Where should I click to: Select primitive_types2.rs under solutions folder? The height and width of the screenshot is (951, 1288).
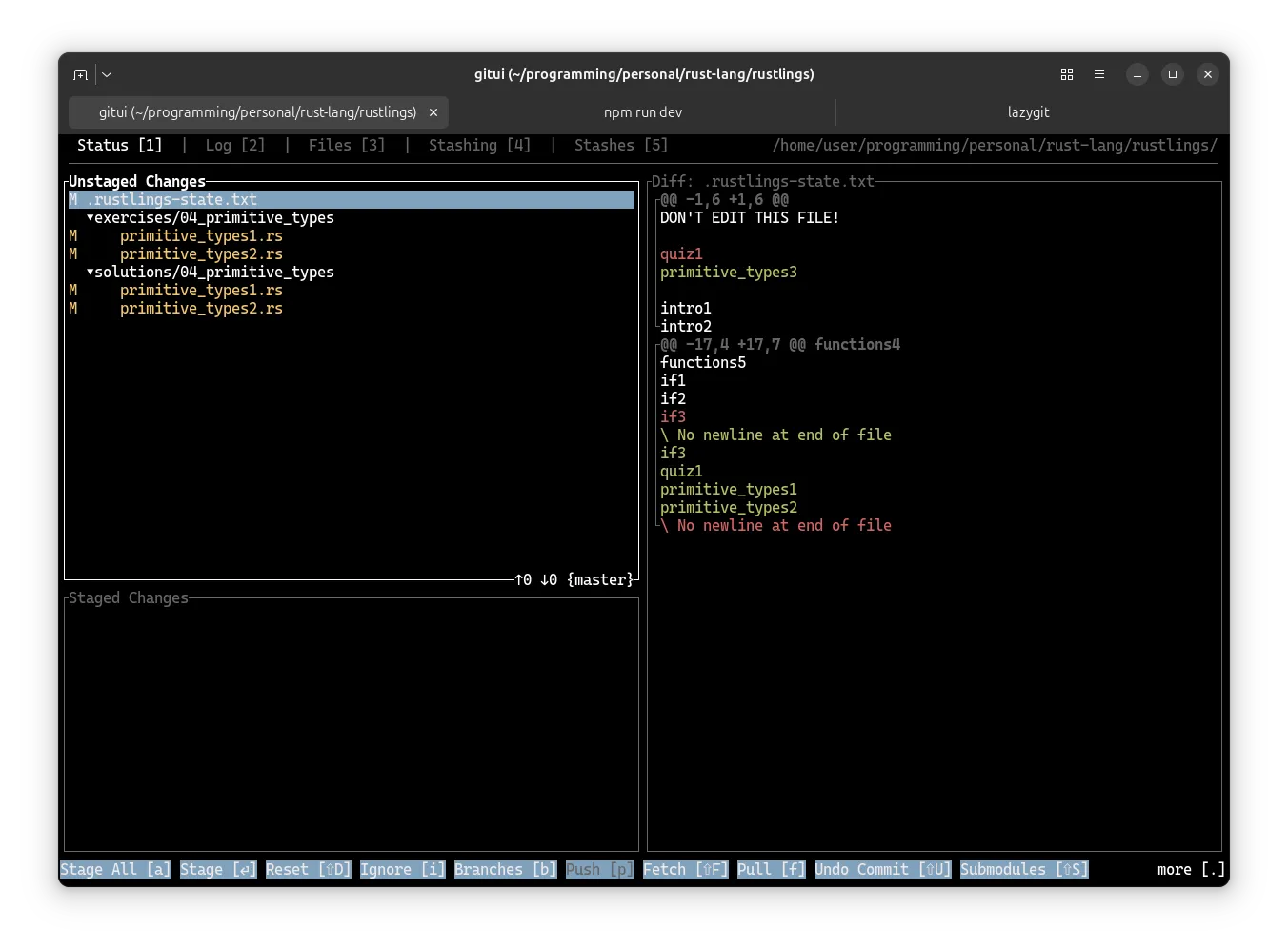pos(201,309)
